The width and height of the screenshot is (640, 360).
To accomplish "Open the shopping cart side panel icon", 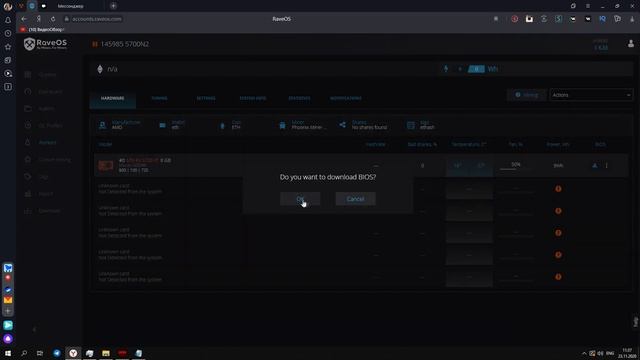I will [8, 268].
